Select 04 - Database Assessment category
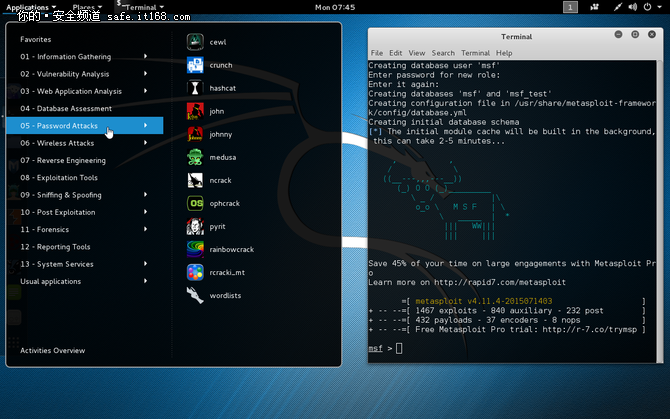670x419 pixels. pos(85,108)
